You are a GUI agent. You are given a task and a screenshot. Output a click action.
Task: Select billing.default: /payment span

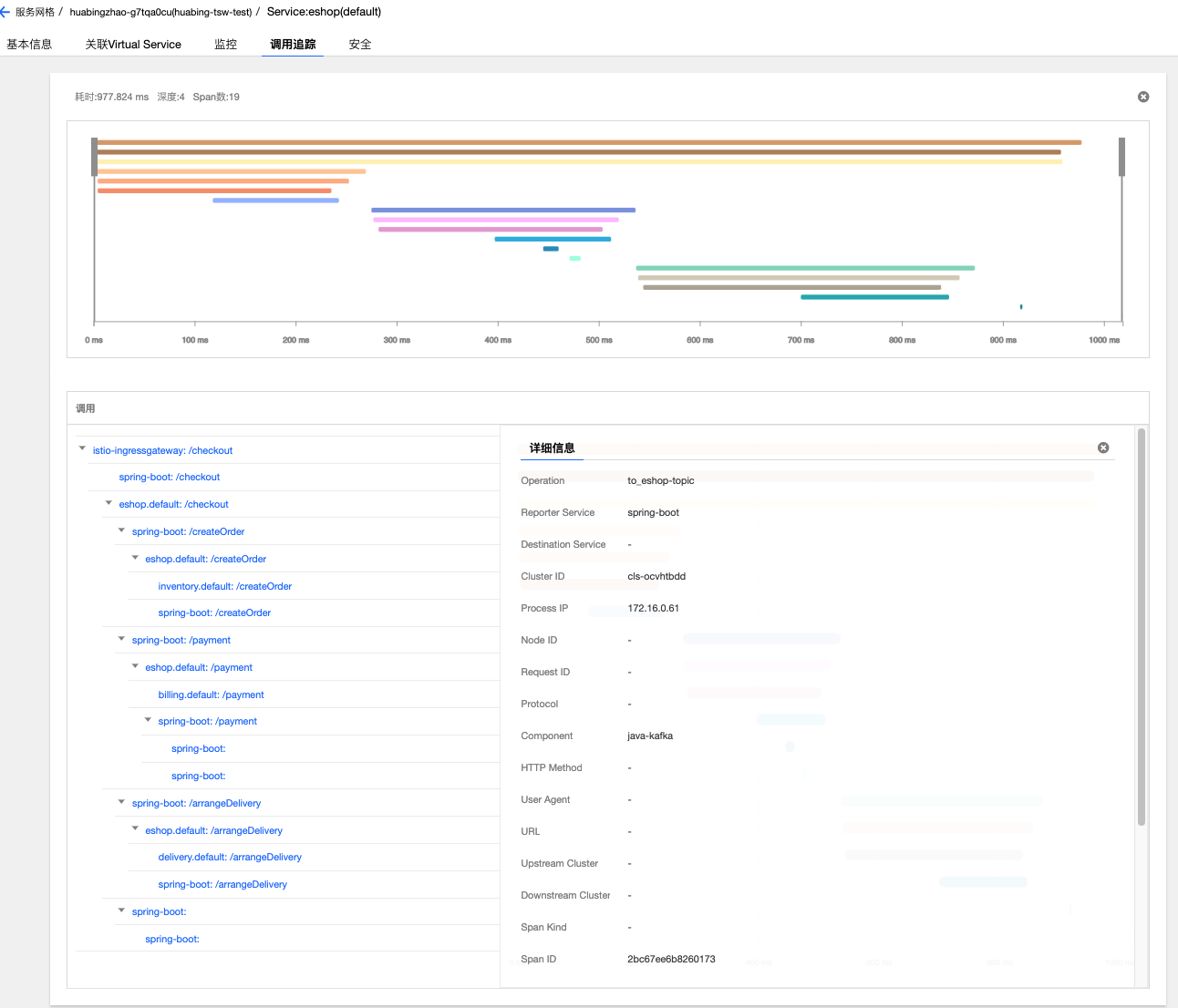point(211,694)
